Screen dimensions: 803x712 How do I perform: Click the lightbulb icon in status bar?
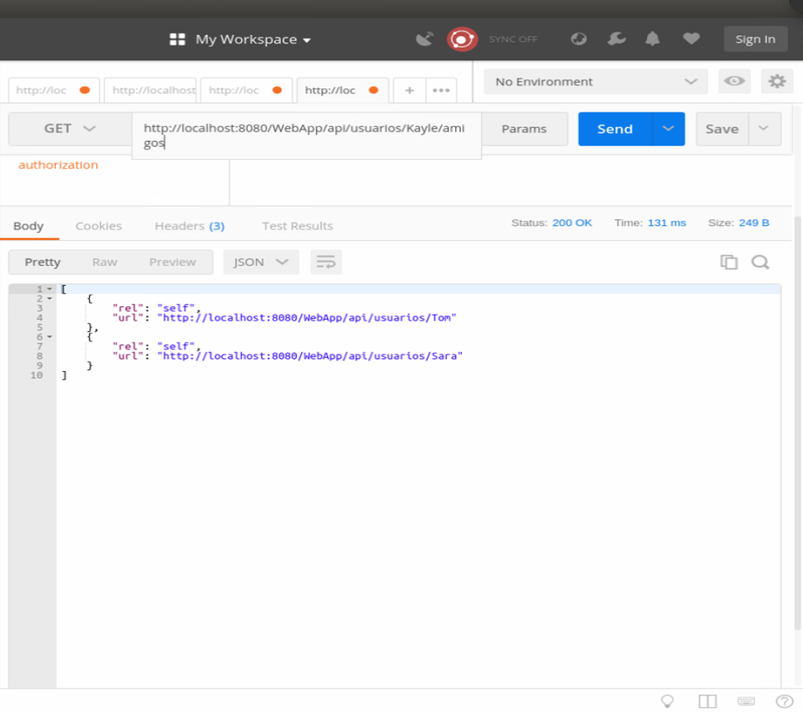(667, 701)
